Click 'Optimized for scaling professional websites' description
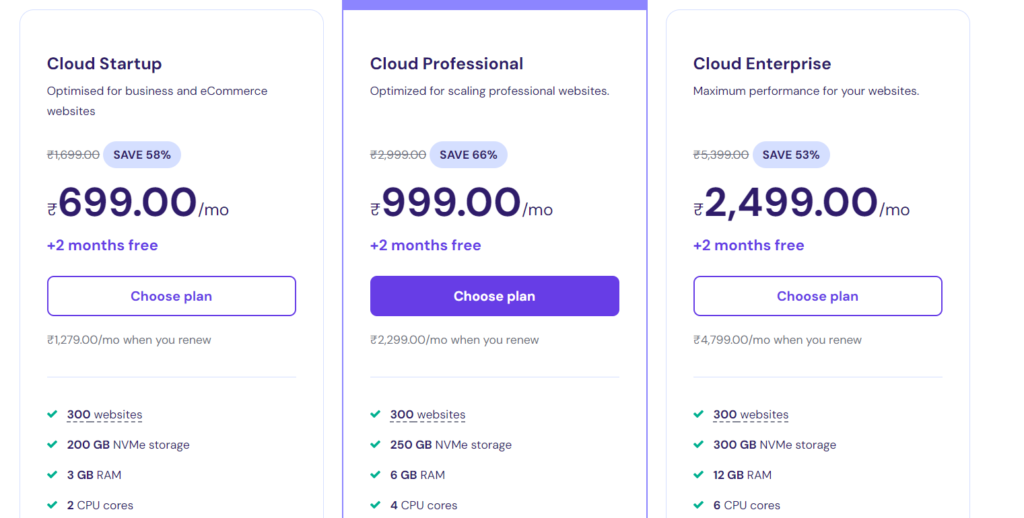The height and width of the screenshot is (518, 1024). point(490,91)
